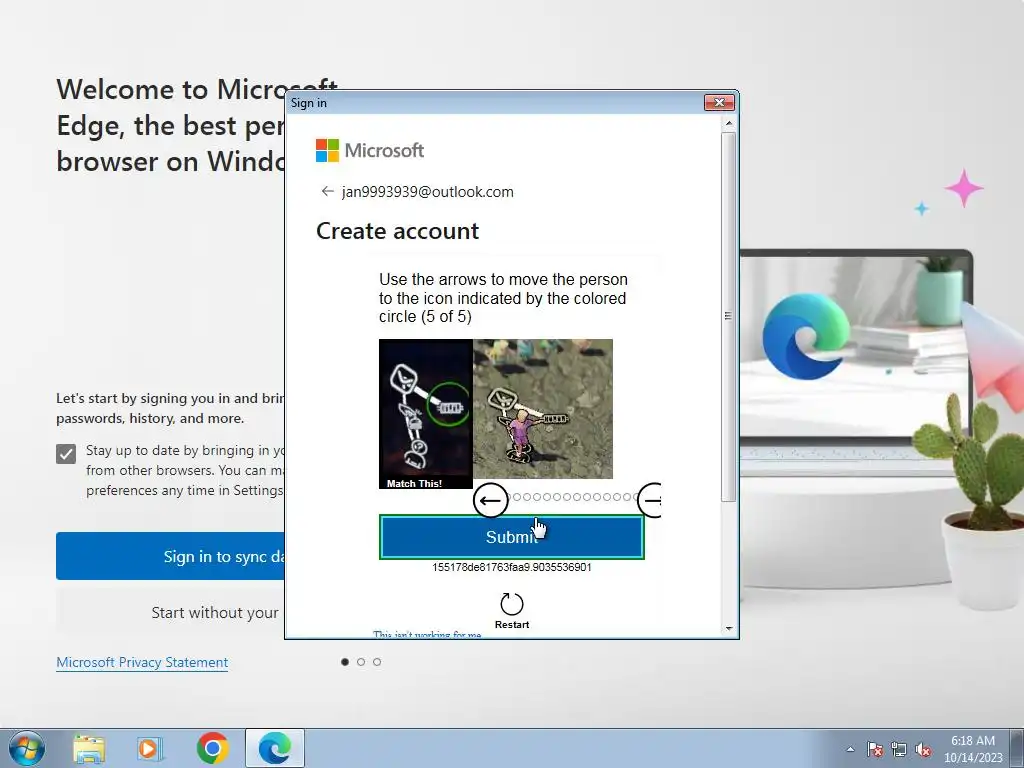Click the right arrow to move the person

[650, 501]
